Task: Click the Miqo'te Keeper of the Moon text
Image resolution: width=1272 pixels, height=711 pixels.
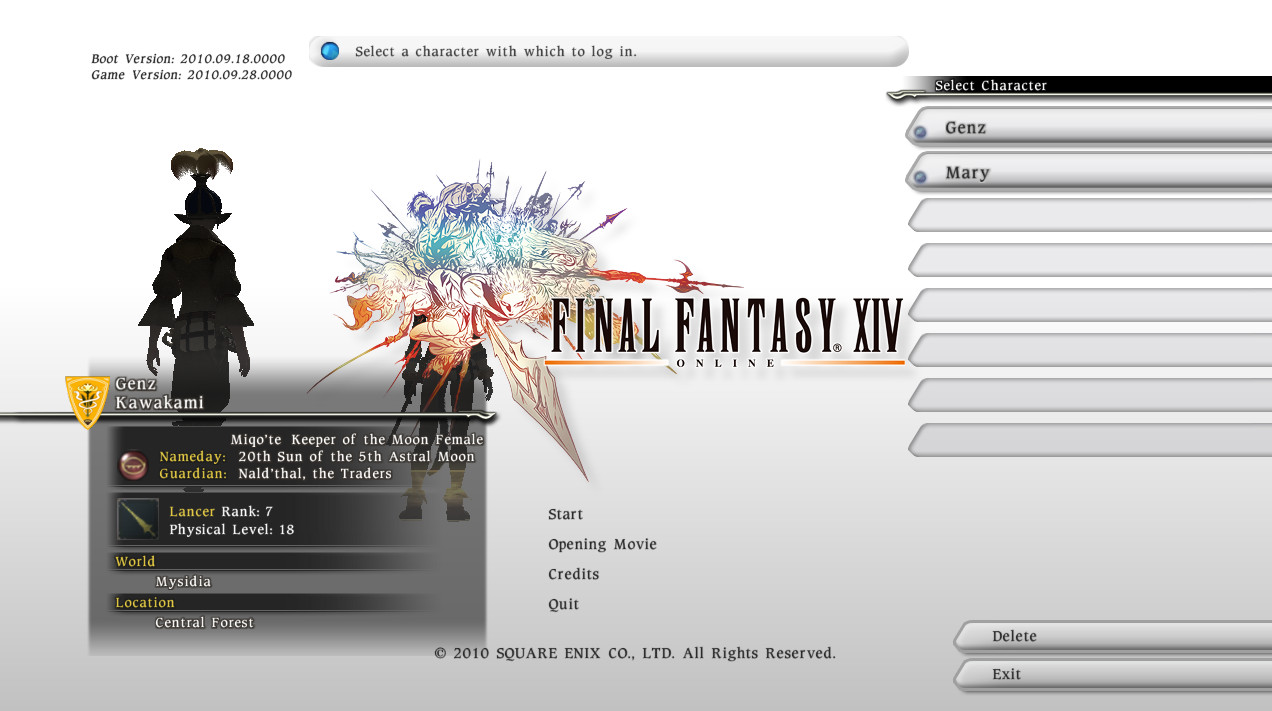Action: pyautogui.click(x=357, y=440)
